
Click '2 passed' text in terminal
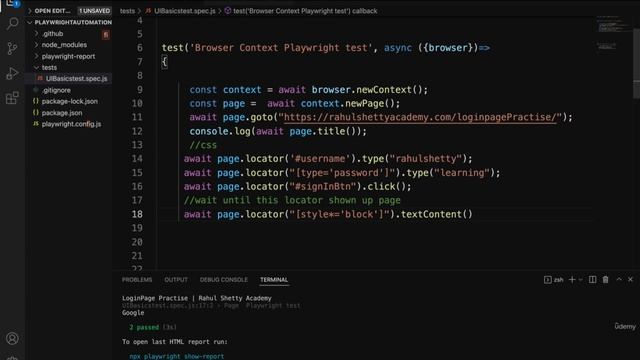click(x=144, y=327)
